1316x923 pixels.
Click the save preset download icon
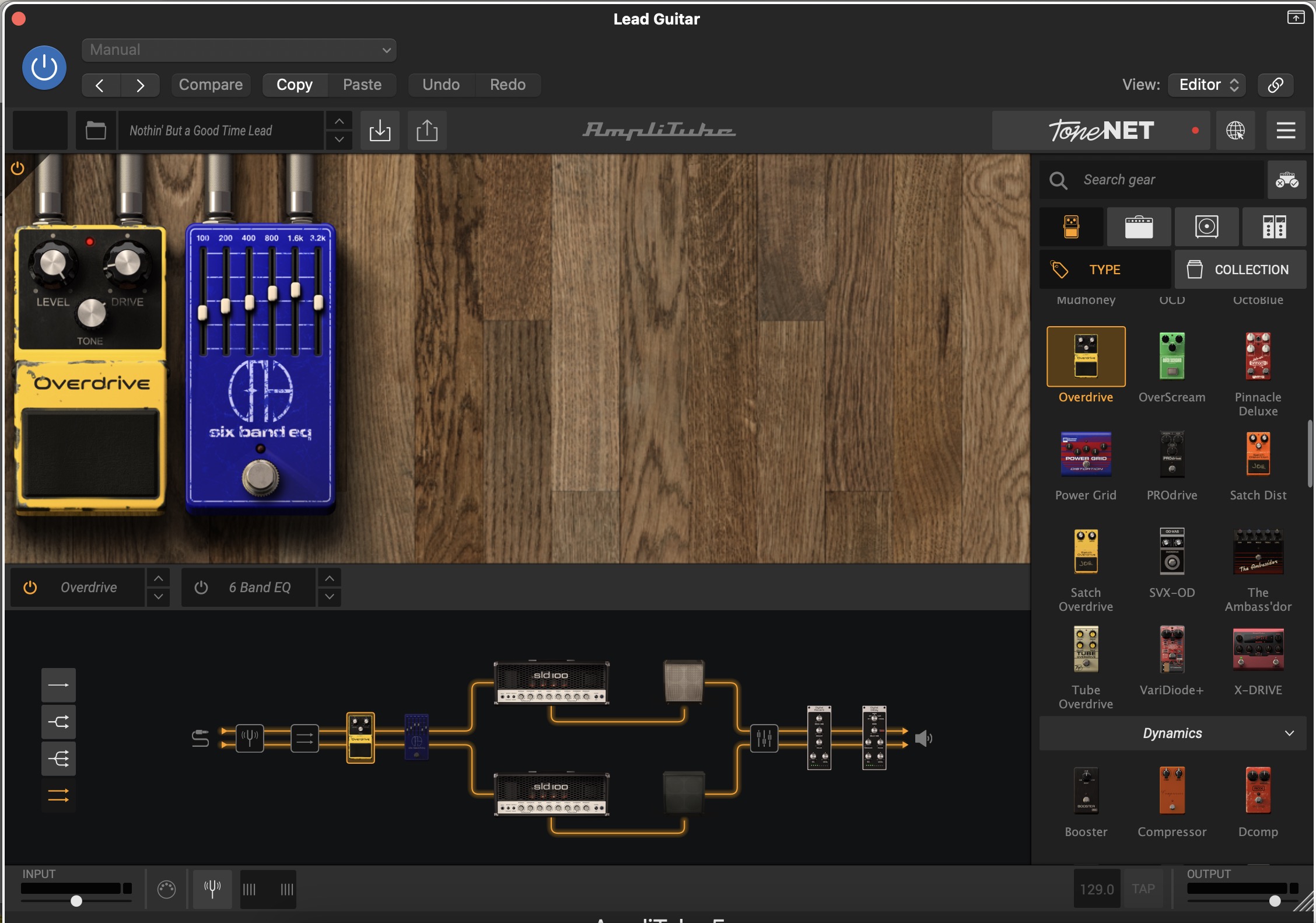(380, 131)
